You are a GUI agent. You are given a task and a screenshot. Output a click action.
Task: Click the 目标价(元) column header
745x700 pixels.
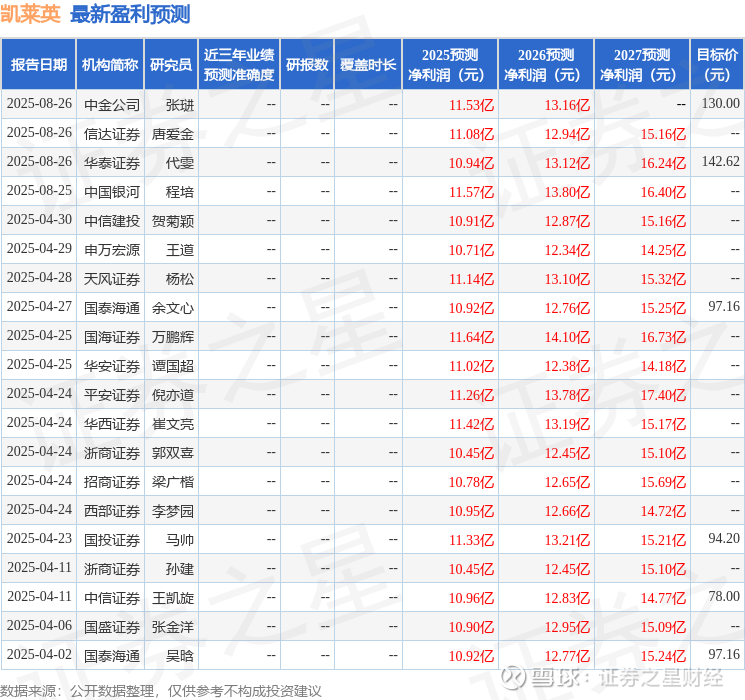(x=716, y=65)
